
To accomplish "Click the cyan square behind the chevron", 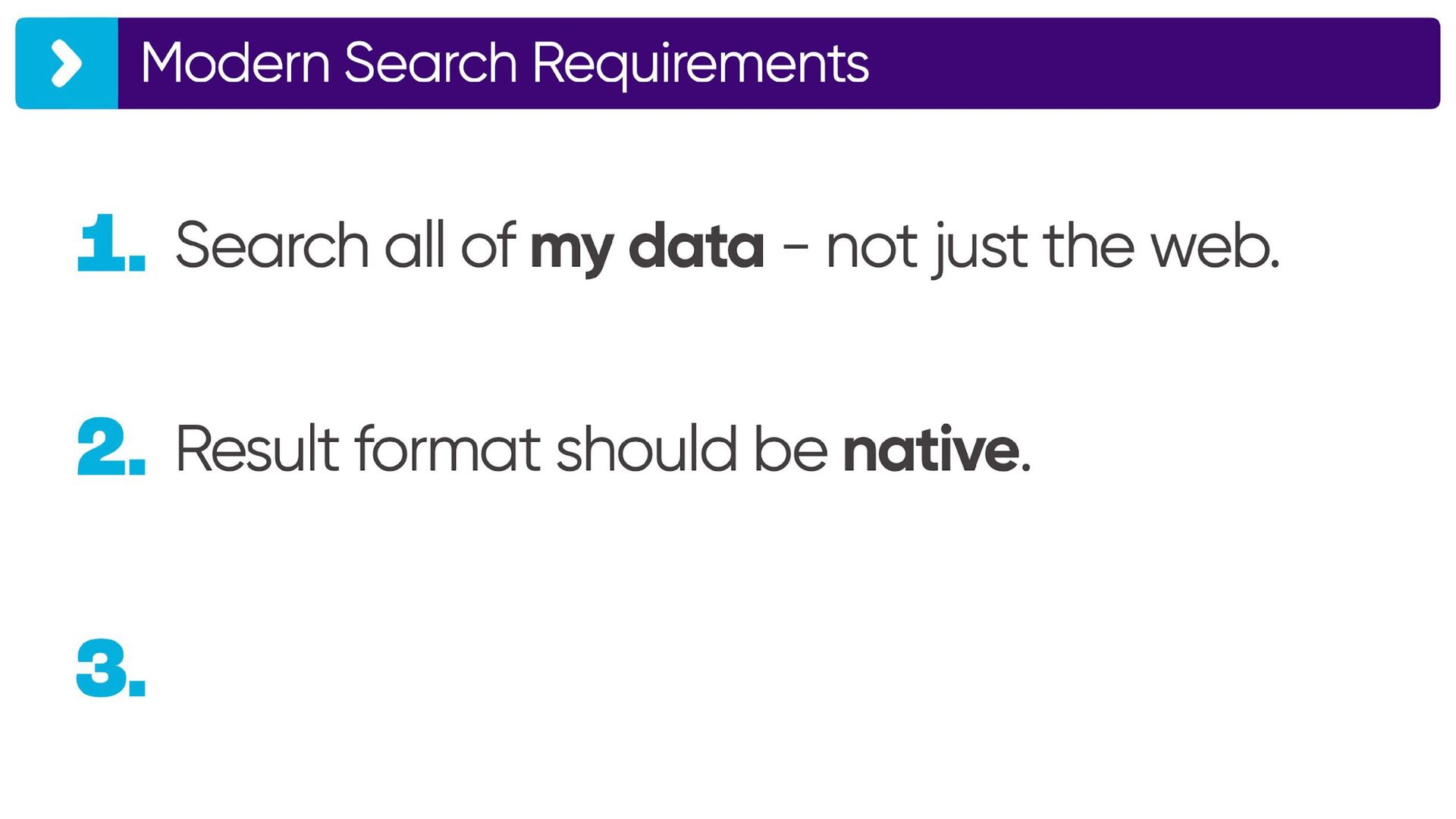I will pyautogui.click(x=67, y=64).
